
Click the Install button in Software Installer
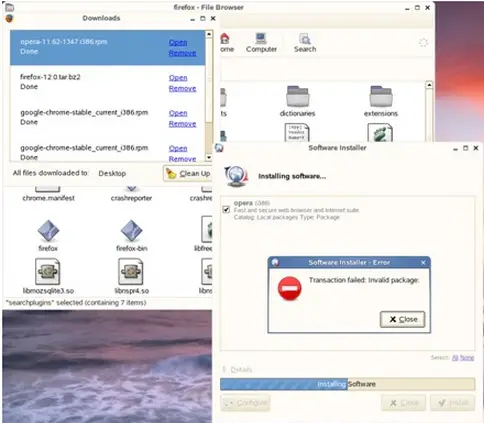(x=452, y=403)
